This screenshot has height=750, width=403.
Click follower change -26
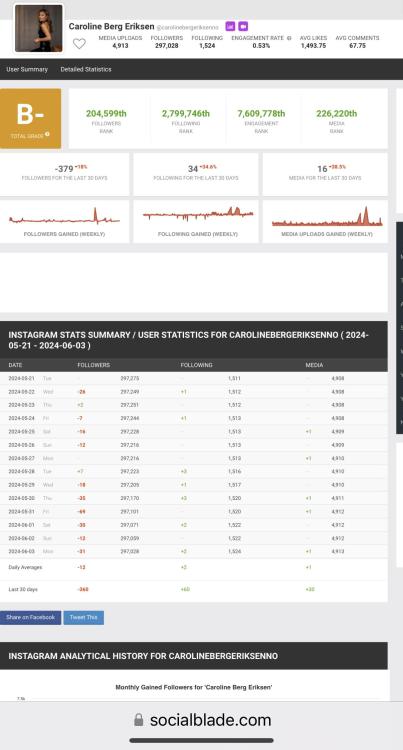(82, 392)
